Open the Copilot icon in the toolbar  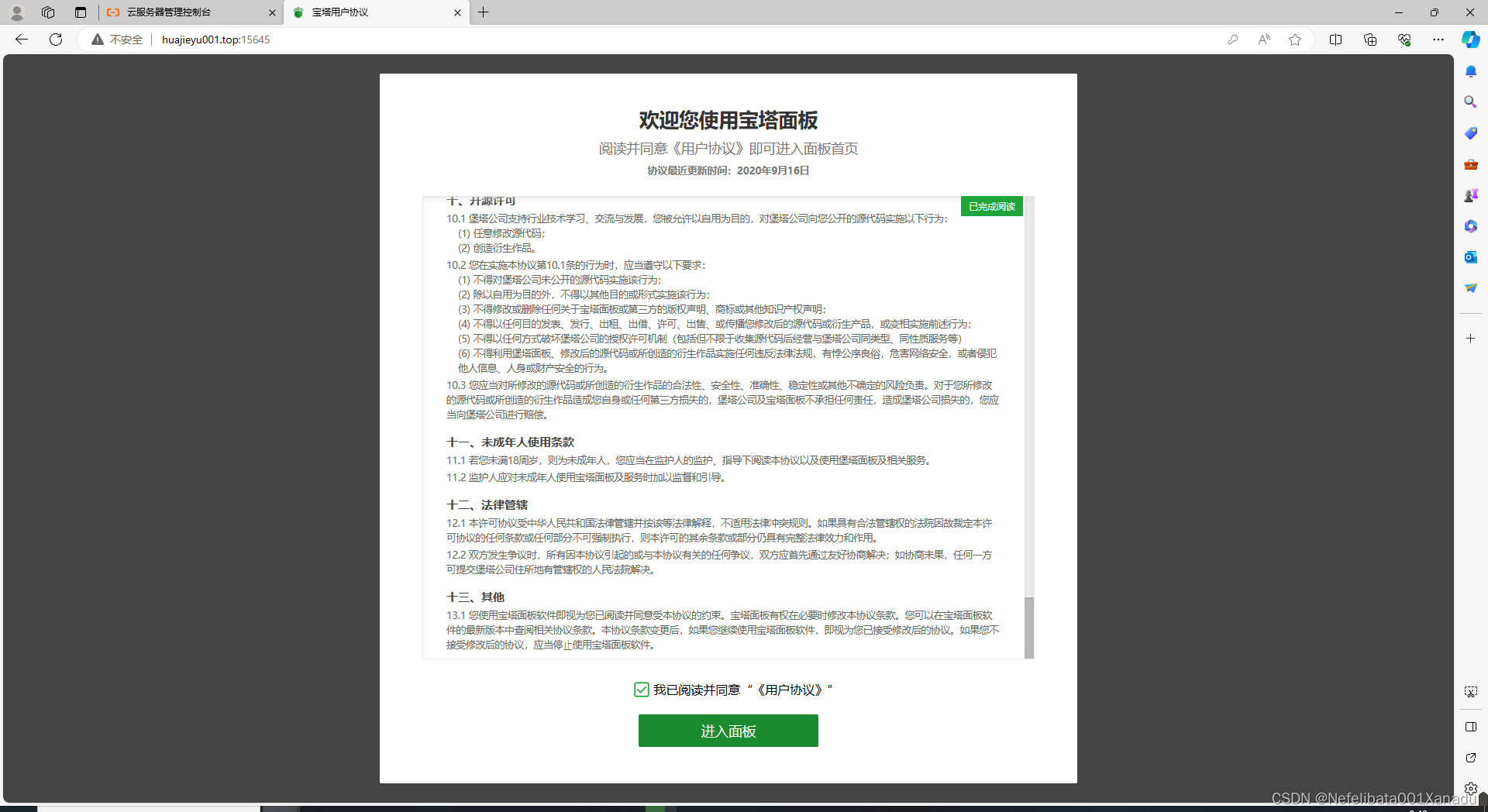1470,40
